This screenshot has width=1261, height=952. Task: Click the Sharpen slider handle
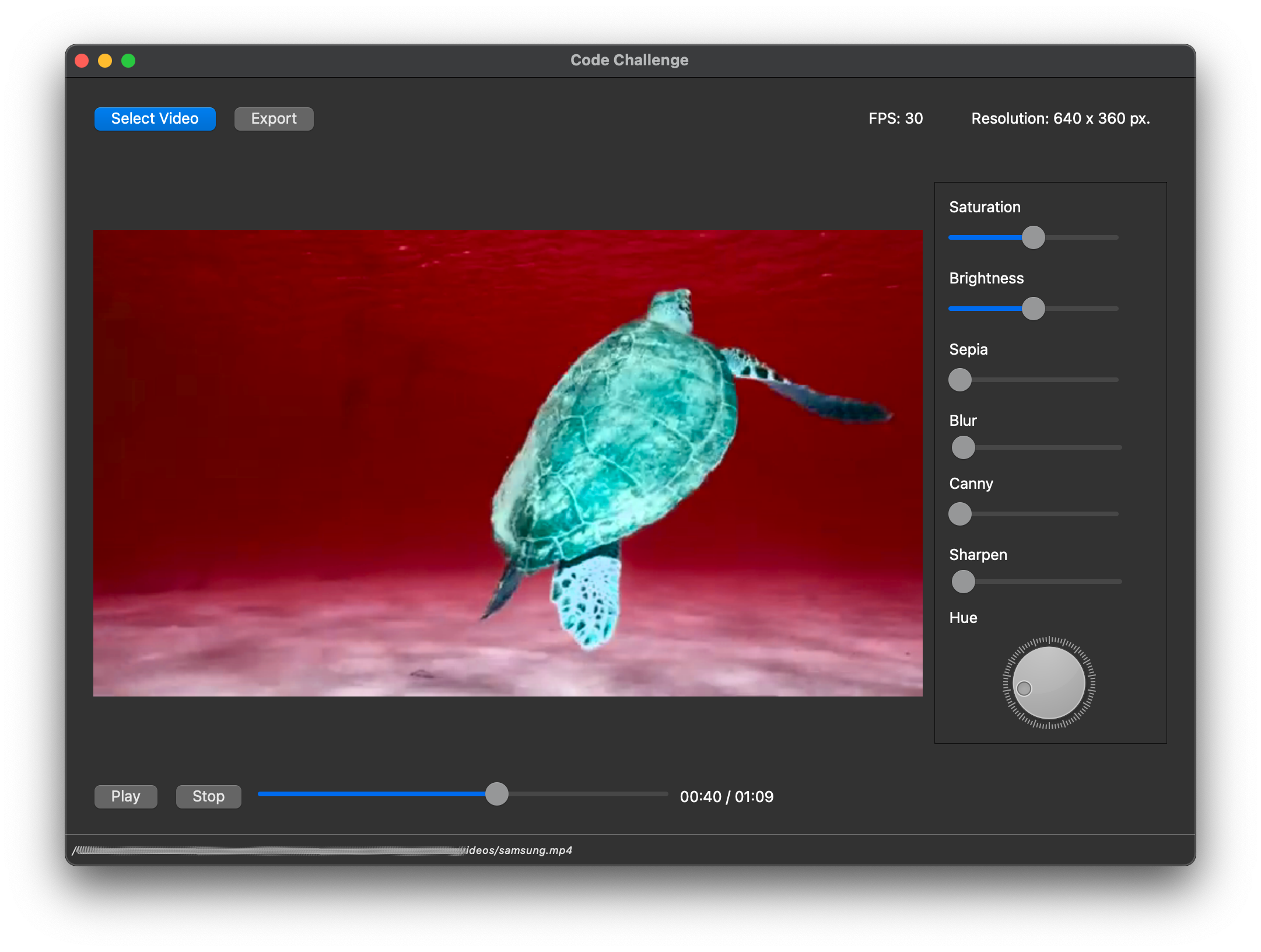[963, 582]
